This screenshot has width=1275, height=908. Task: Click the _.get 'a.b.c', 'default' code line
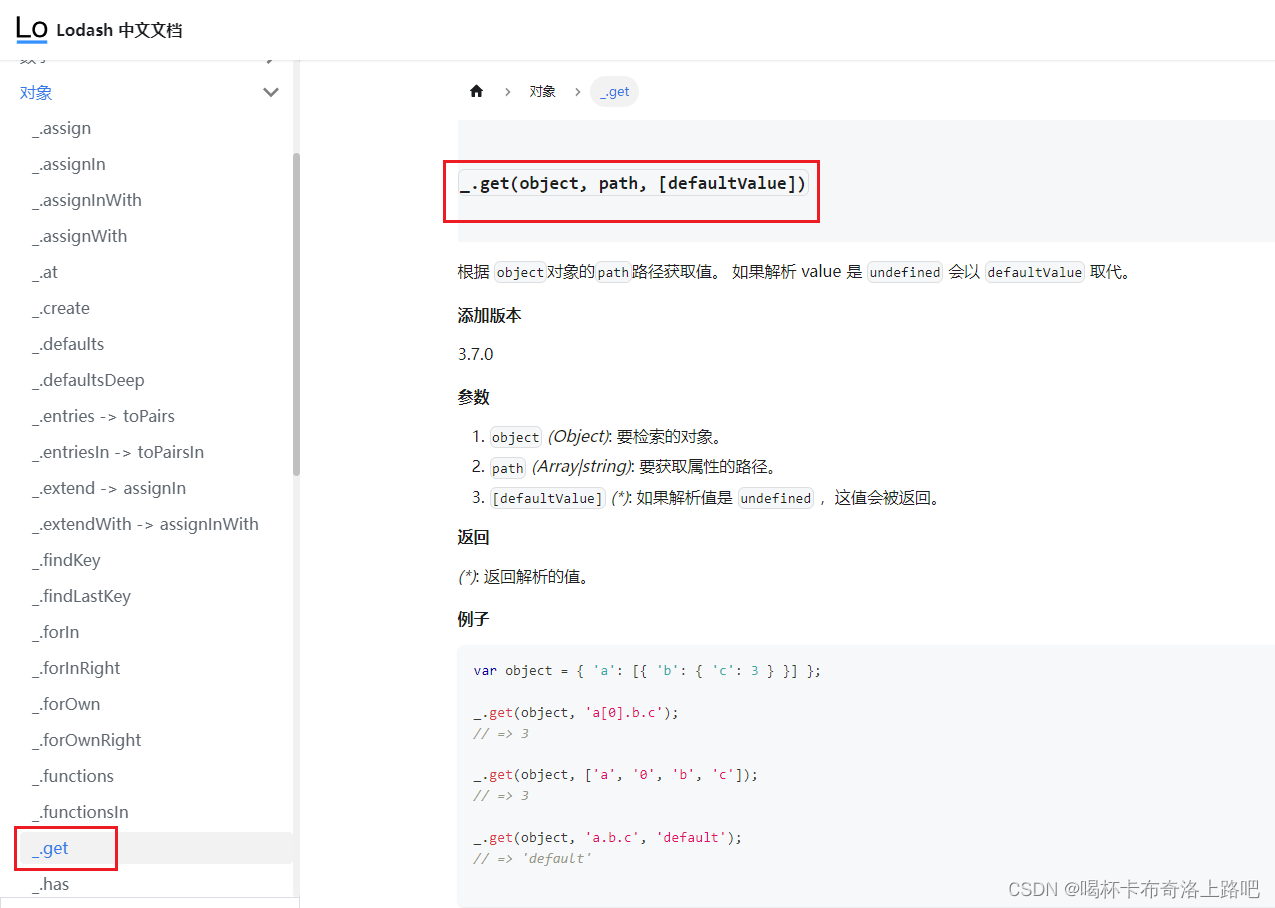pyautogui.click(x=608, y=837)
